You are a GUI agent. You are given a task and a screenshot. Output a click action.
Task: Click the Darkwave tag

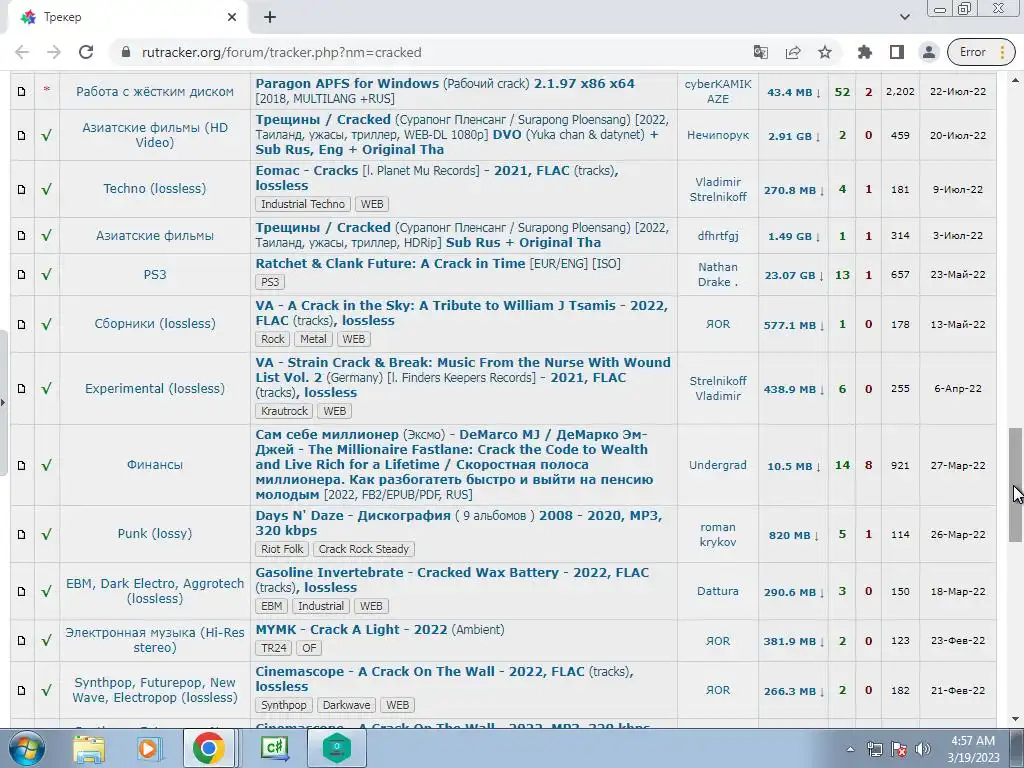pos(346,705)
